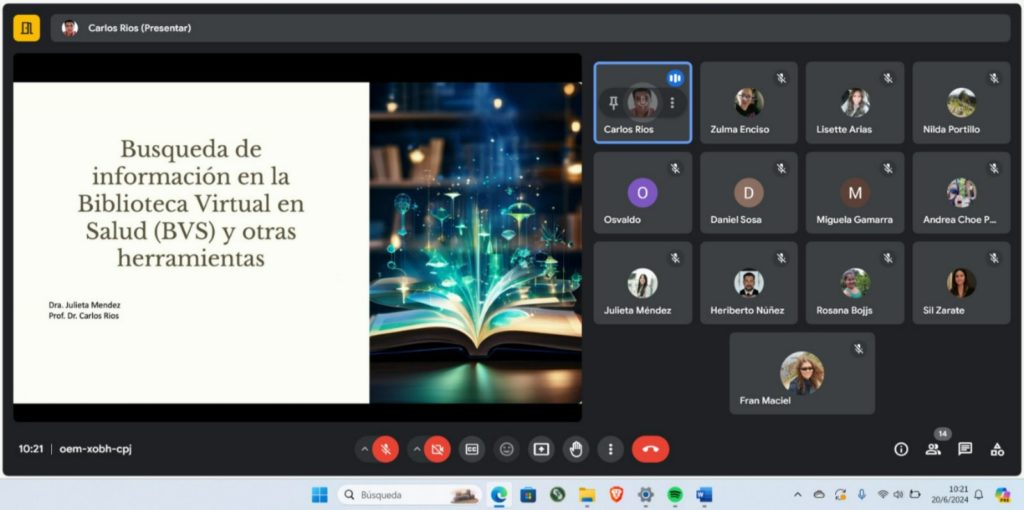Open more options on Carlos Rios's tile
Screen dimensions: 1024x510
click(x=672, y=103)
